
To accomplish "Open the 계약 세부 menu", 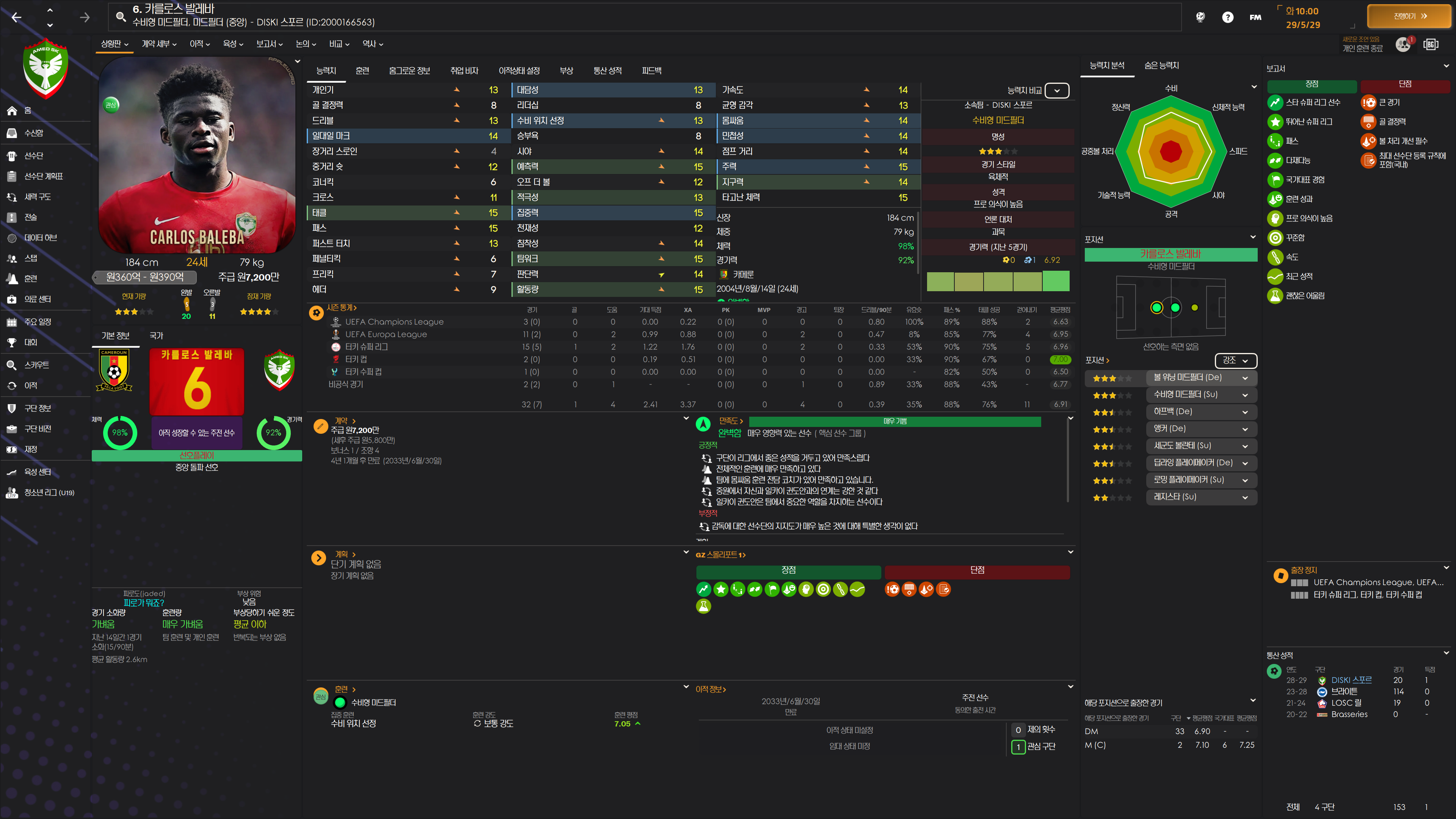I will point(159,44).
